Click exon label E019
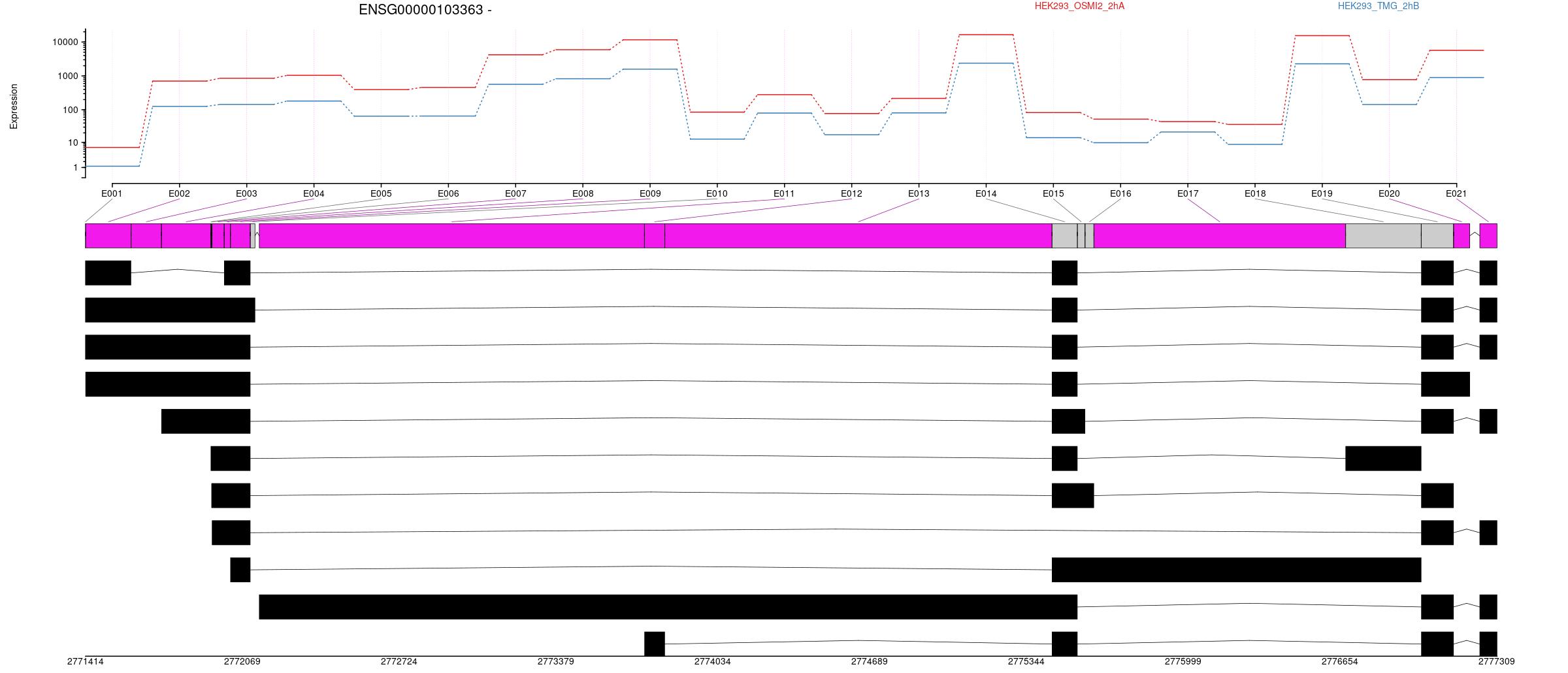The width and height of the screenshot is (1568, 673). 1322,194
